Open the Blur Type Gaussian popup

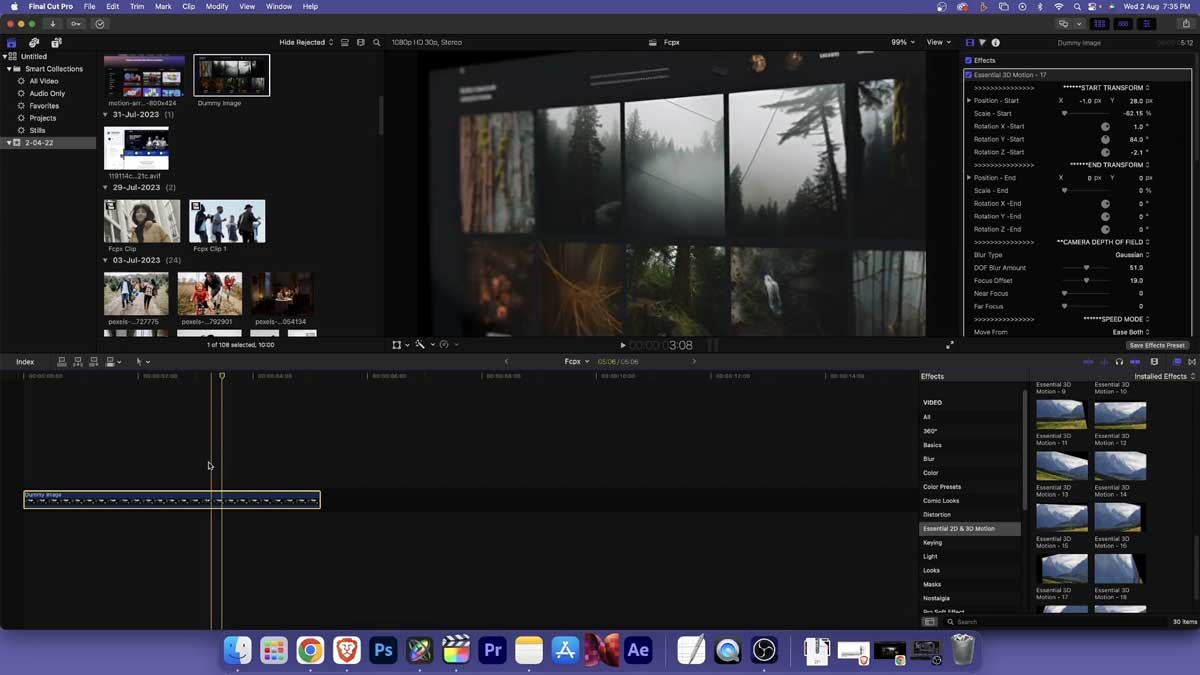[1132, 255]
